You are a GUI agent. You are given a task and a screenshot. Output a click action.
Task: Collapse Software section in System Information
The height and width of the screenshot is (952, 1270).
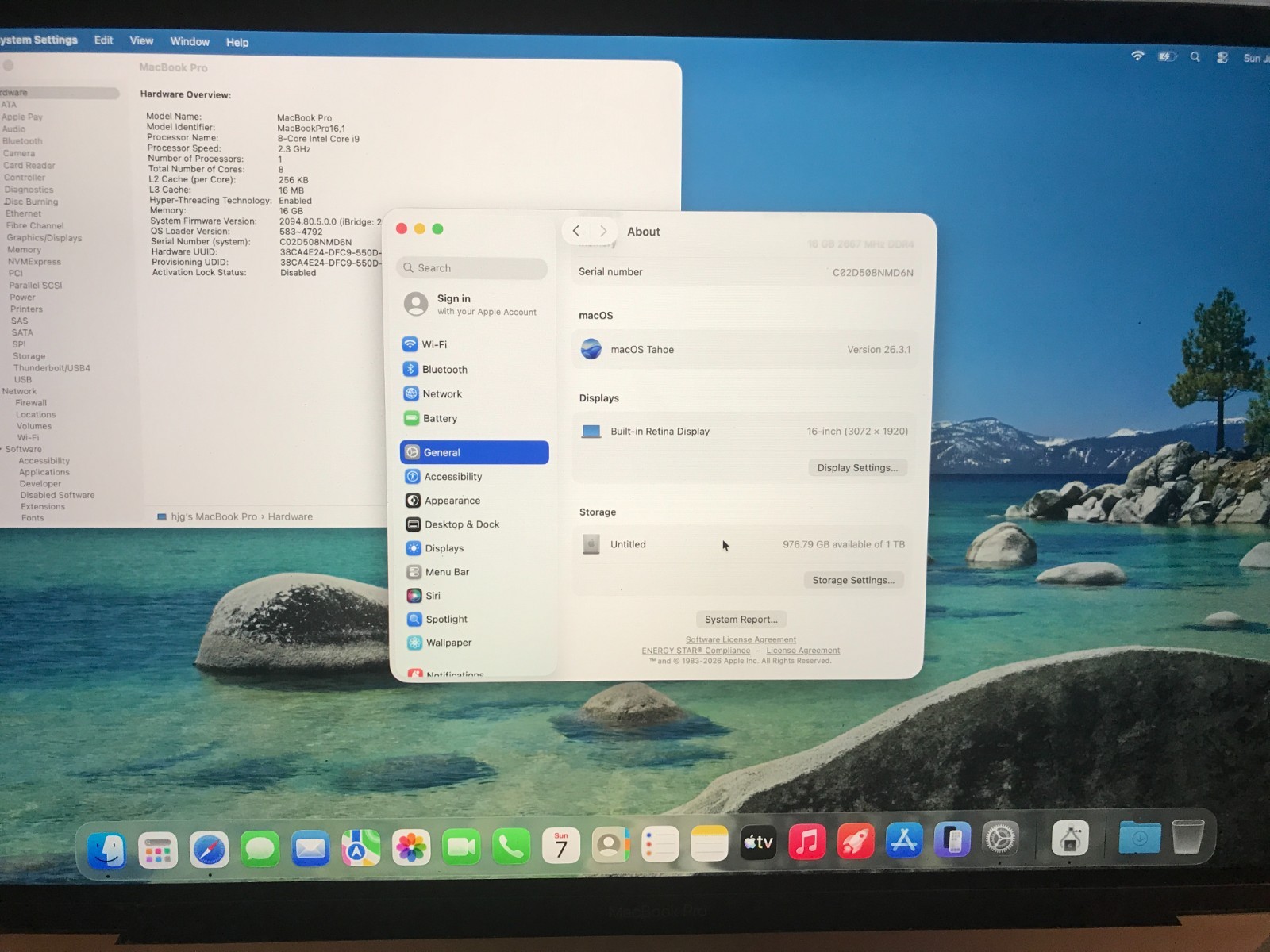click(2, 450)
